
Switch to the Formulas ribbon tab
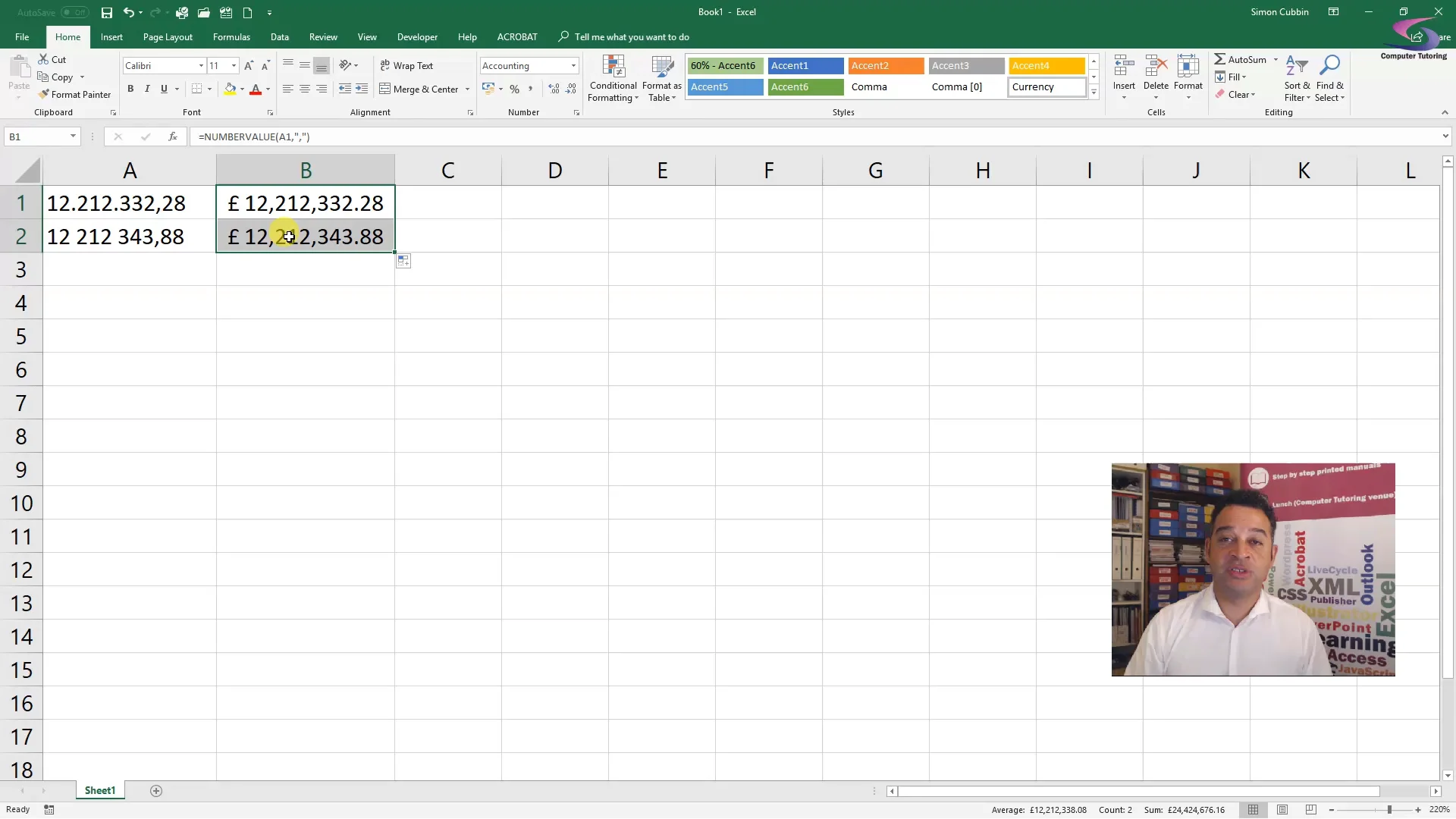[x=231, y=36]
